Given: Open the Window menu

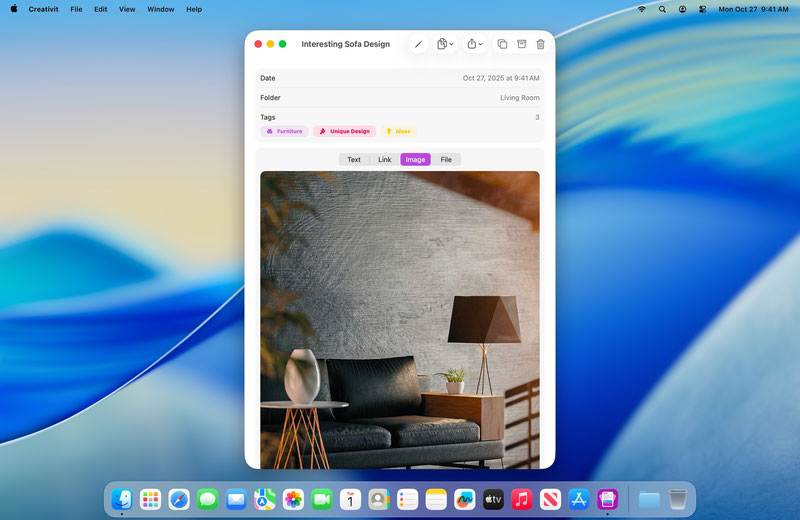Looking at the screenshot, I should point(160,9).
